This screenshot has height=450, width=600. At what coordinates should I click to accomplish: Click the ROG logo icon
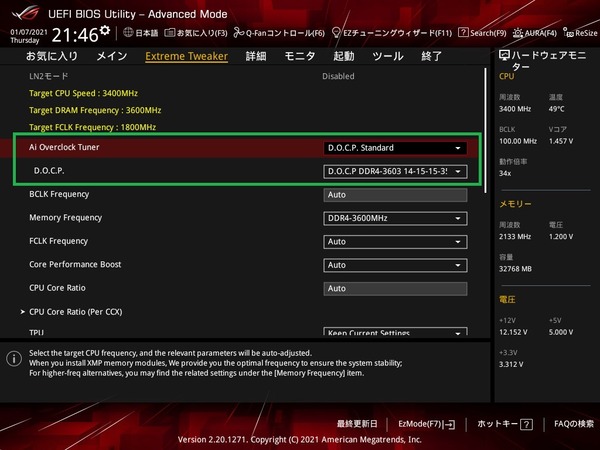point(26,13)
